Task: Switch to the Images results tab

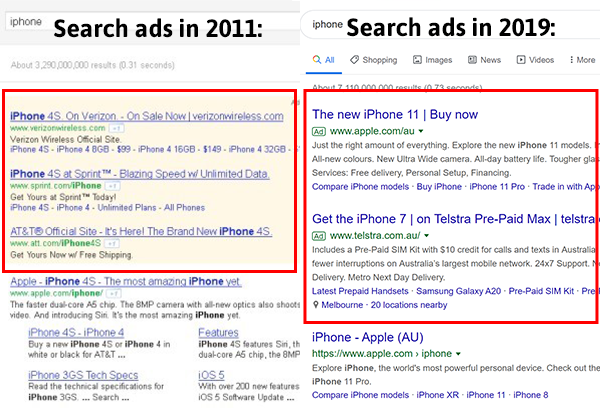Action: coord(432,60)
